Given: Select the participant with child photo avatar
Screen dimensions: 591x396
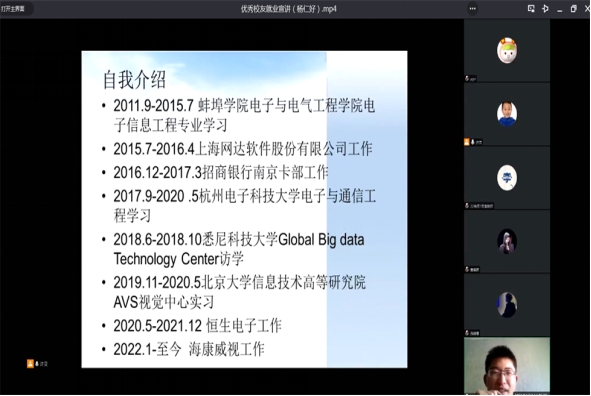Looking at the screenshot, I should coord(507,114).
